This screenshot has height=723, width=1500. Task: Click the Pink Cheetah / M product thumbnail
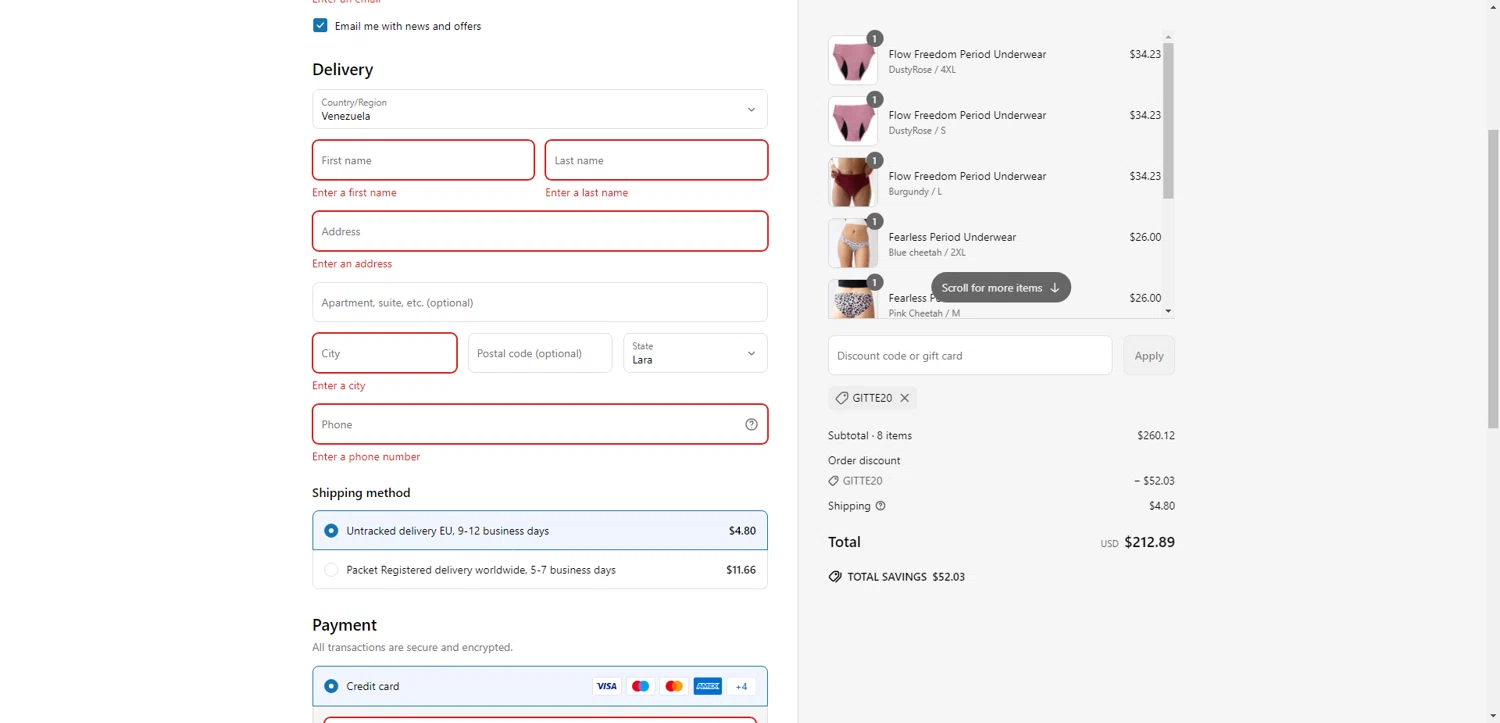click(853, 299)
